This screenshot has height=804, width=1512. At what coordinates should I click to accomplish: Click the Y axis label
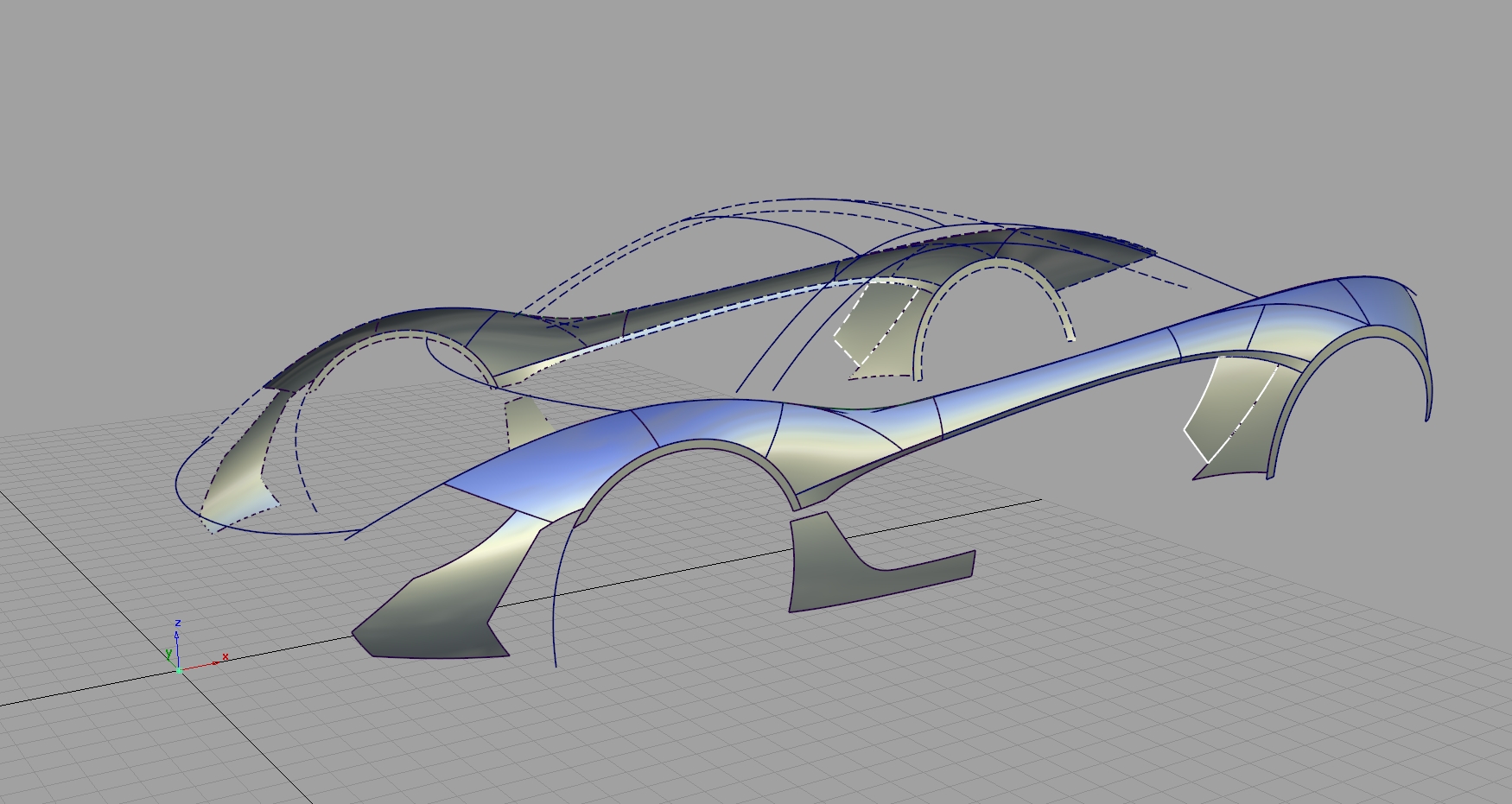168,652
